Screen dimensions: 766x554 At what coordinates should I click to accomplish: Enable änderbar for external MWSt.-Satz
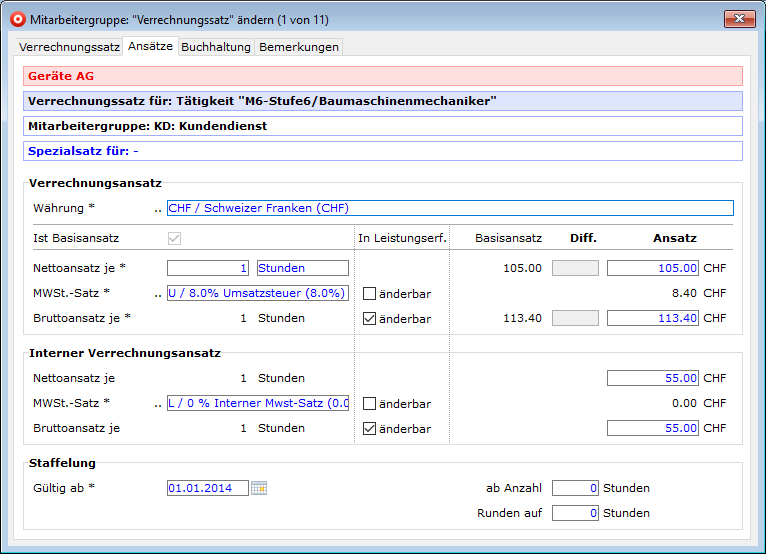tap(369, 294)
